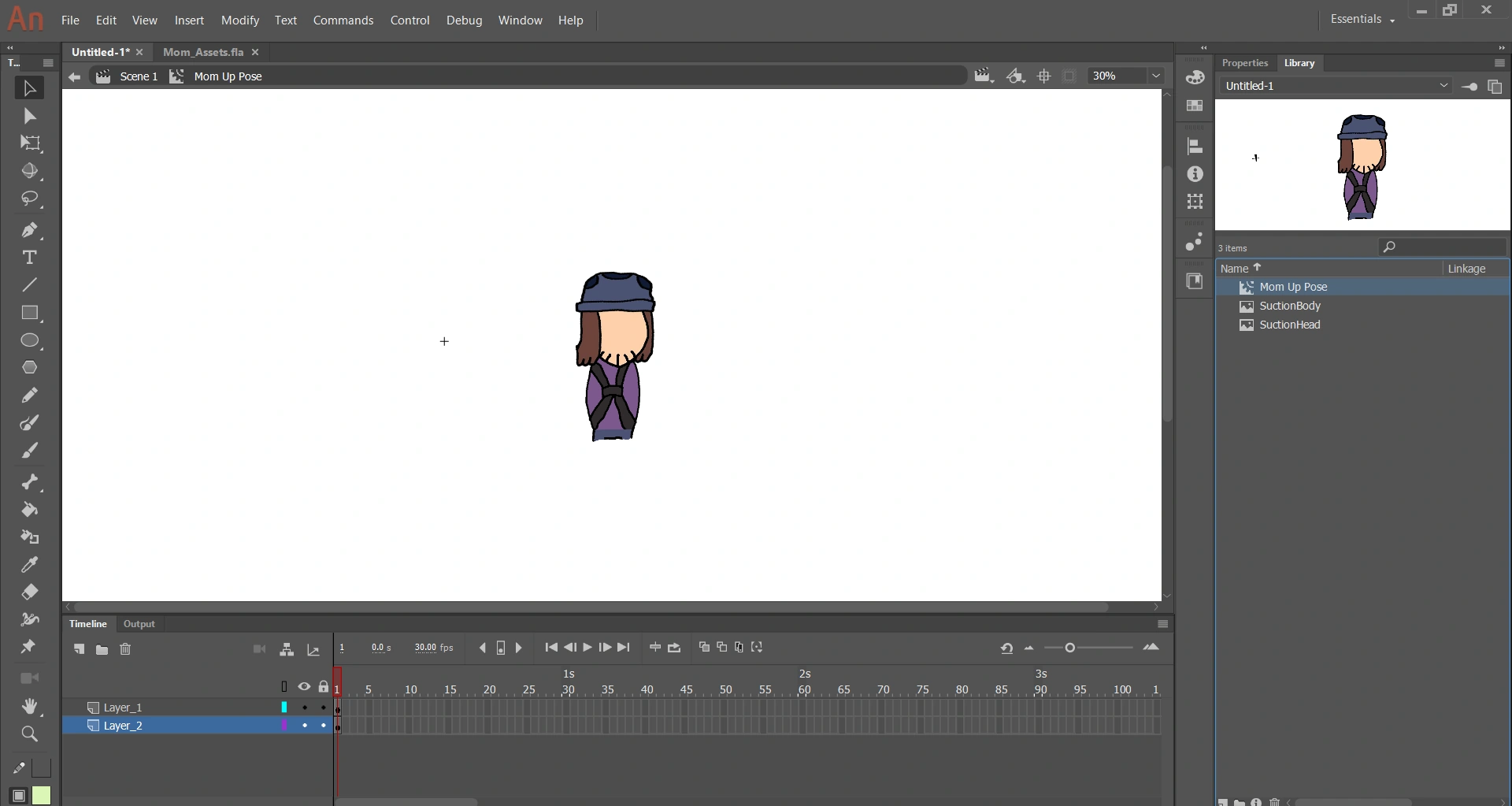The height and width of the screenshot is (806, 1512).
Task: Toggle lock dot for Layer_2
Action: click(x=324, y=726)
